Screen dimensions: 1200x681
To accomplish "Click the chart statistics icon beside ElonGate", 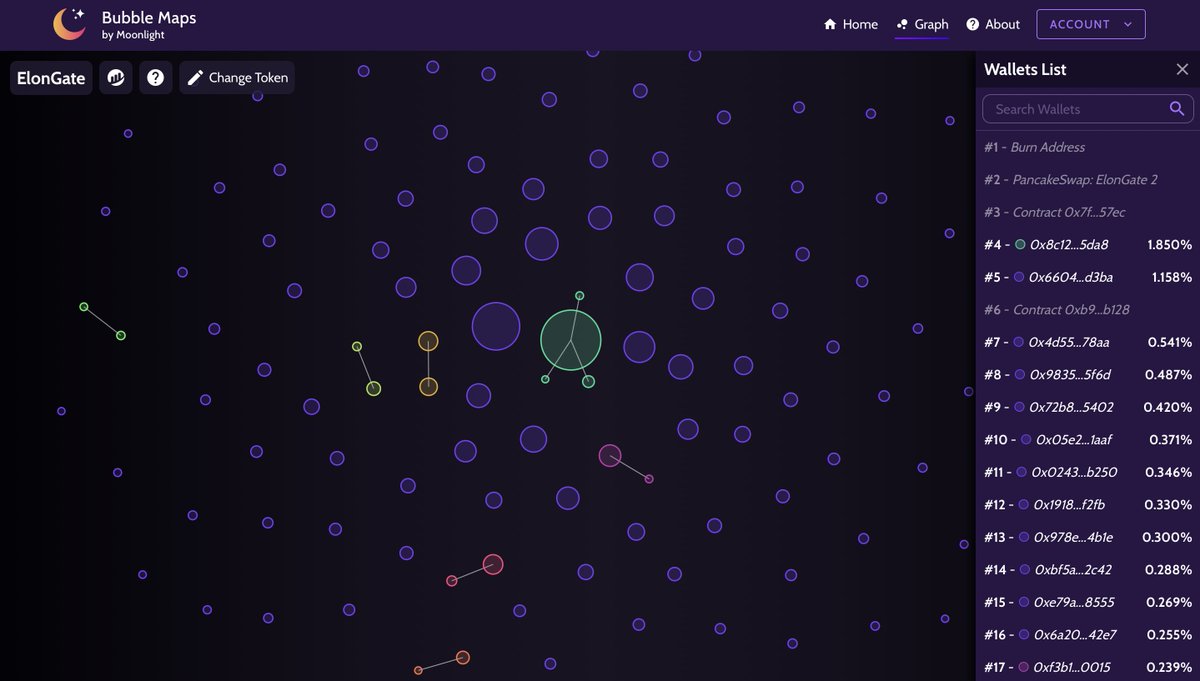I will [x=115, y=77].
